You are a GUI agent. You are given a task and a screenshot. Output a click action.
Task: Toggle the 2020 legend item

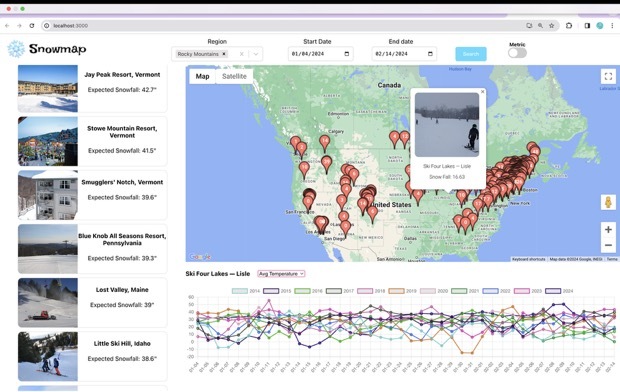point(434,291)
